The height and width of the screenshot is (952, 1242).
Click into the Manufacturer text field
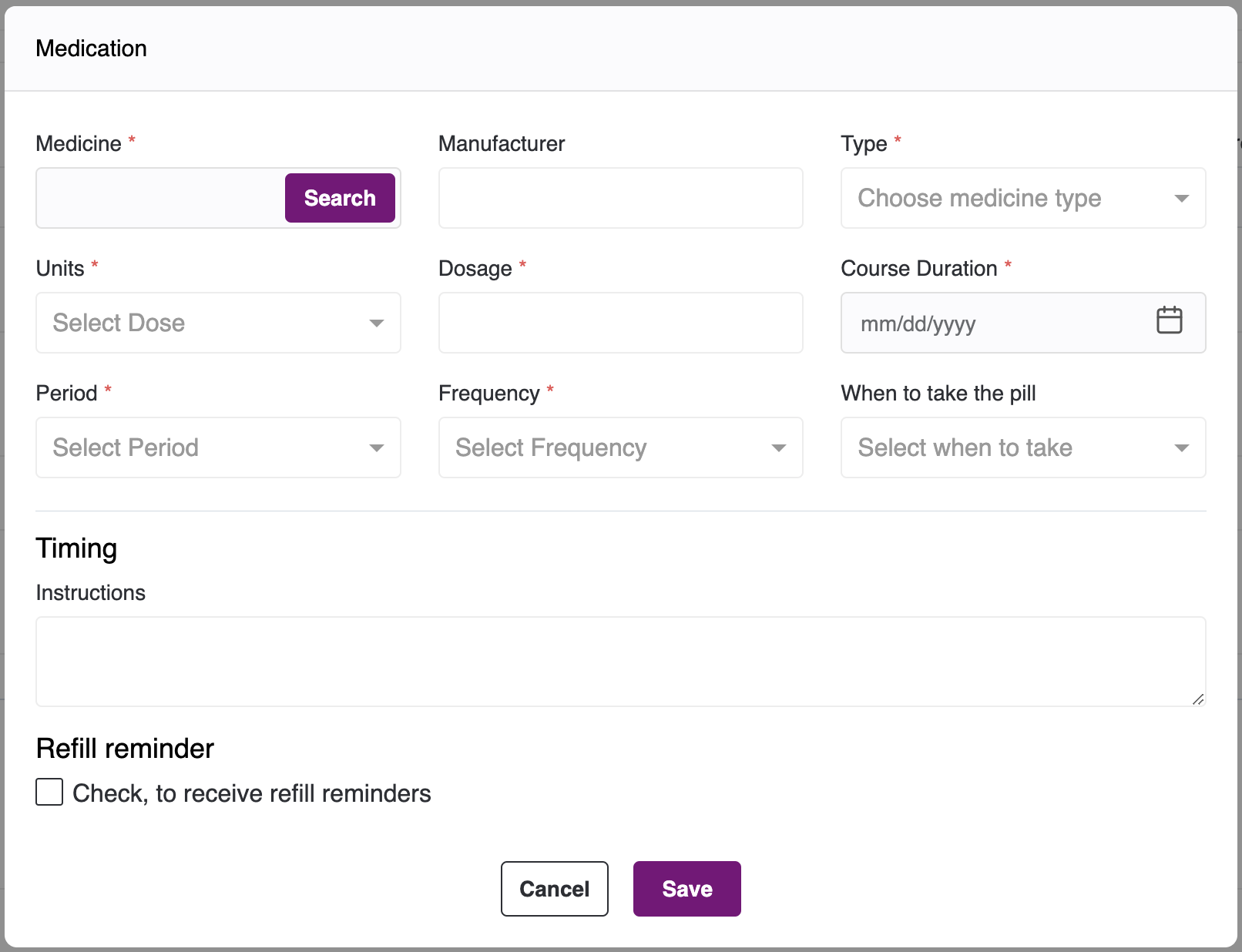point(620,199)
